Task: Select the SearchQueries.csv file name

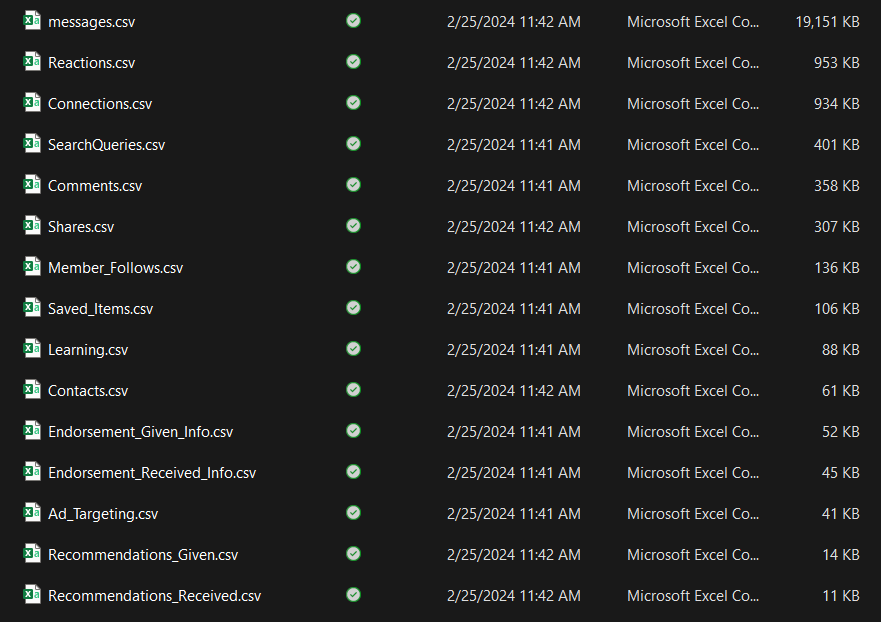Action: click(x=107, y=145)
